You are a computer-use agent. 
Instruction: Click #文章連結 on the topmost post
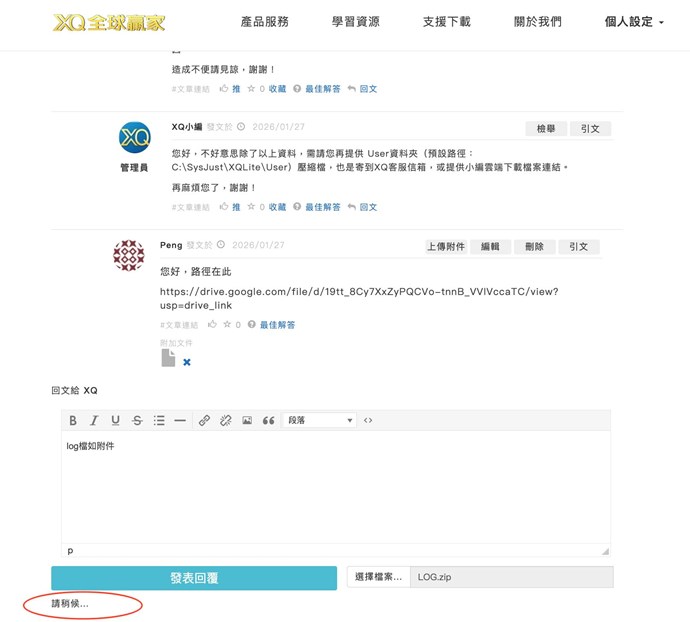click(x=191, y=89)
